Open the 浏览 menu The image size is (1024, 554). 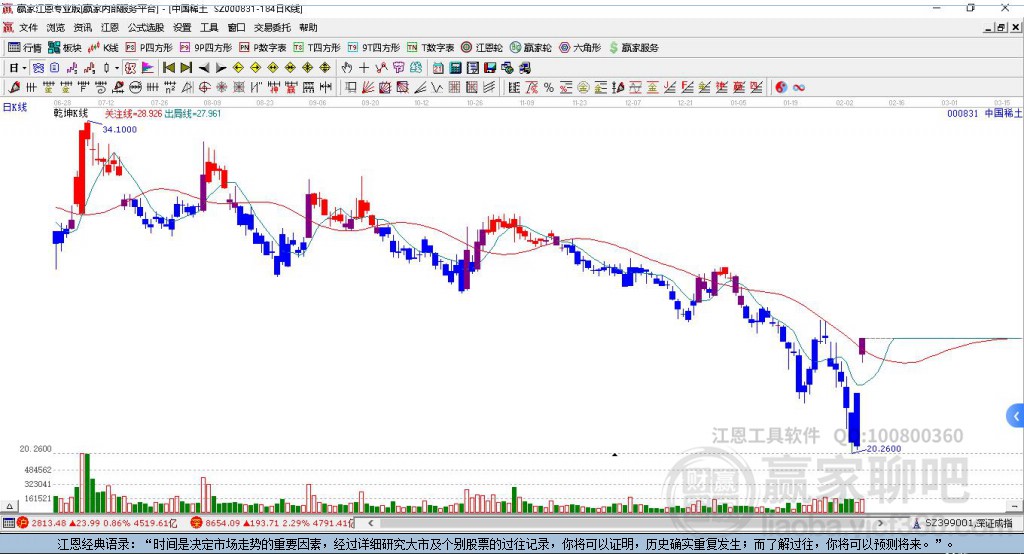click(x=56, y=27)
